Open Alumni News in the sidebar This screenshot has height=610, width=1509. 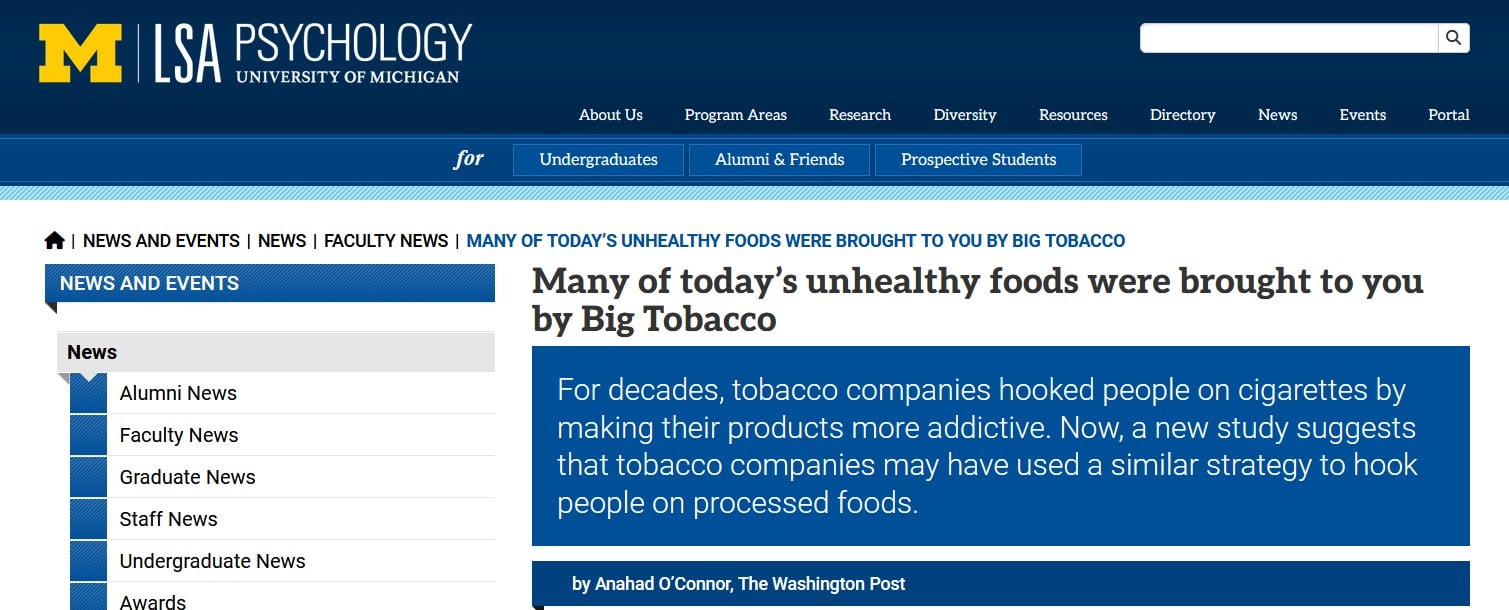(x=178, y=393)
